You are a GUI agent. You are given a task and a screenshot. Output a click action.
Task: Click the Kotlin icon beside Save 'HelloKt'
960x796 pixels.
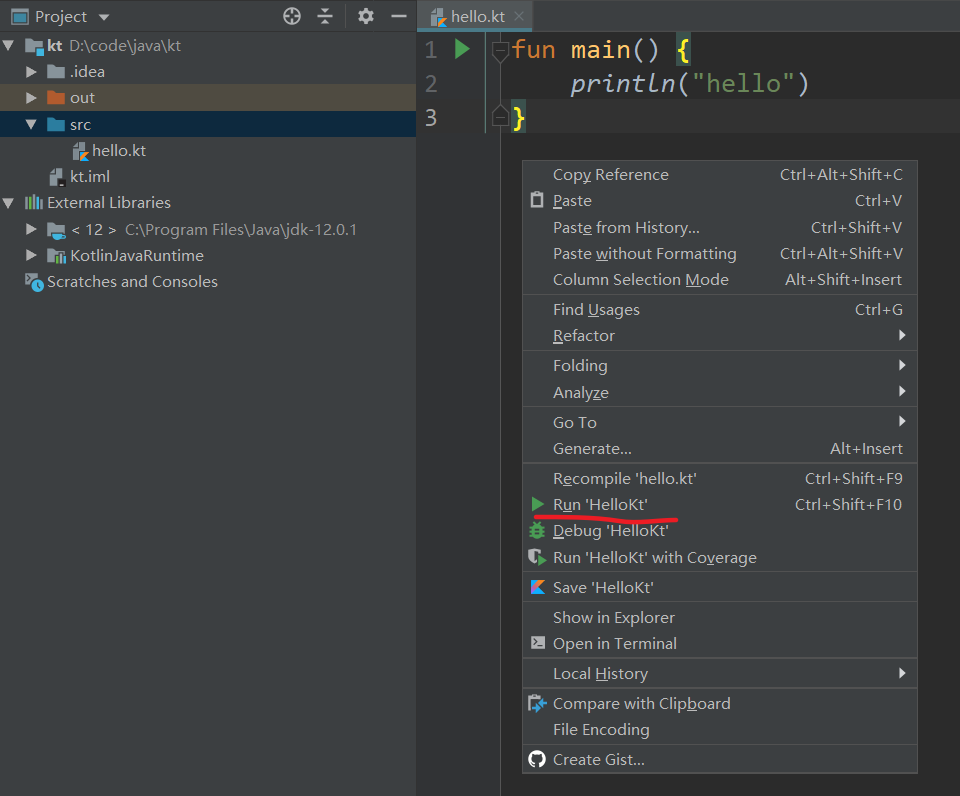pyautogui.click(x=537, y=587)
